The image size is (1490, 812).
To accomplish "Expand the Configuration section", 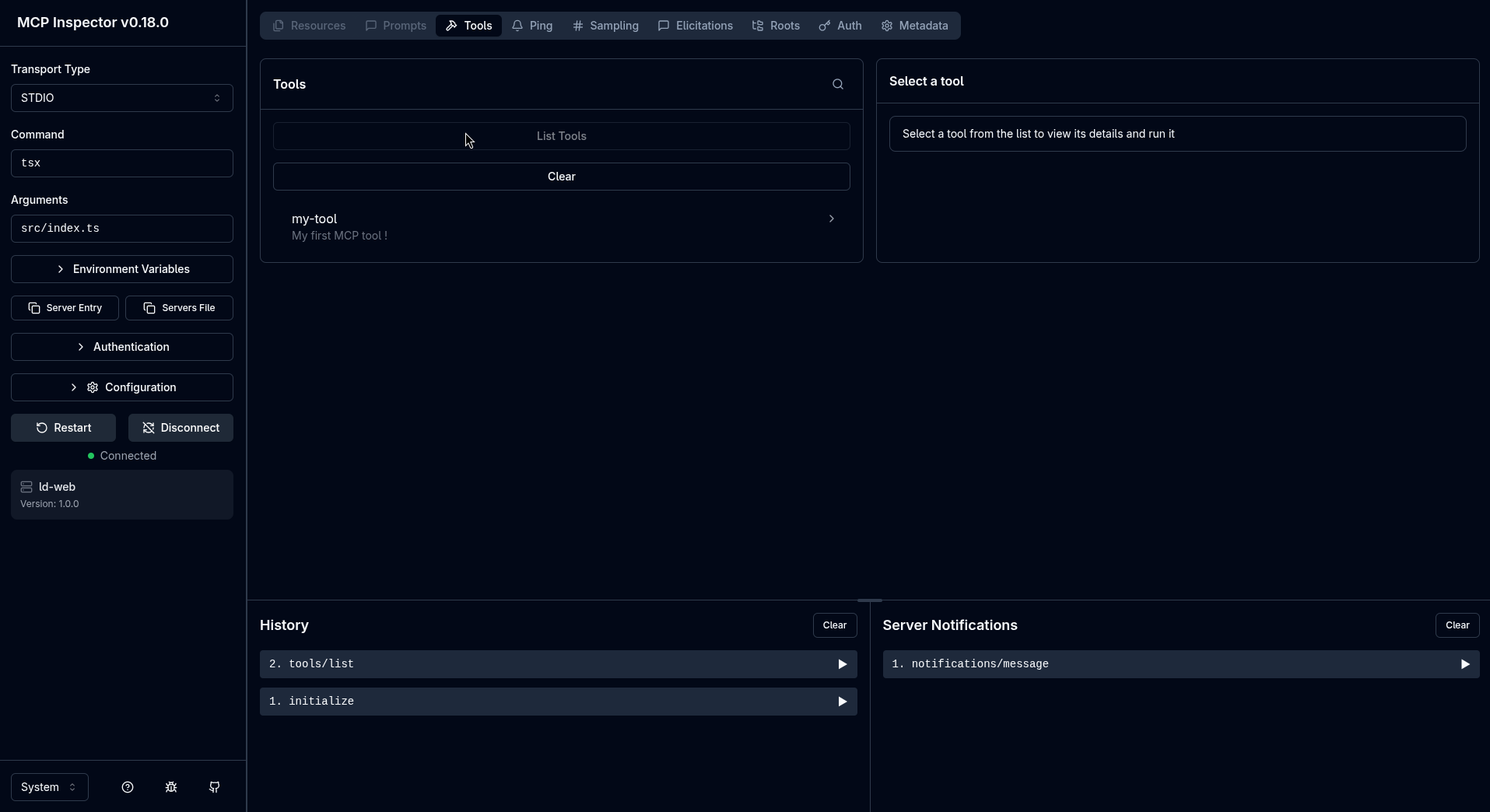I will (x=121, y=387).
